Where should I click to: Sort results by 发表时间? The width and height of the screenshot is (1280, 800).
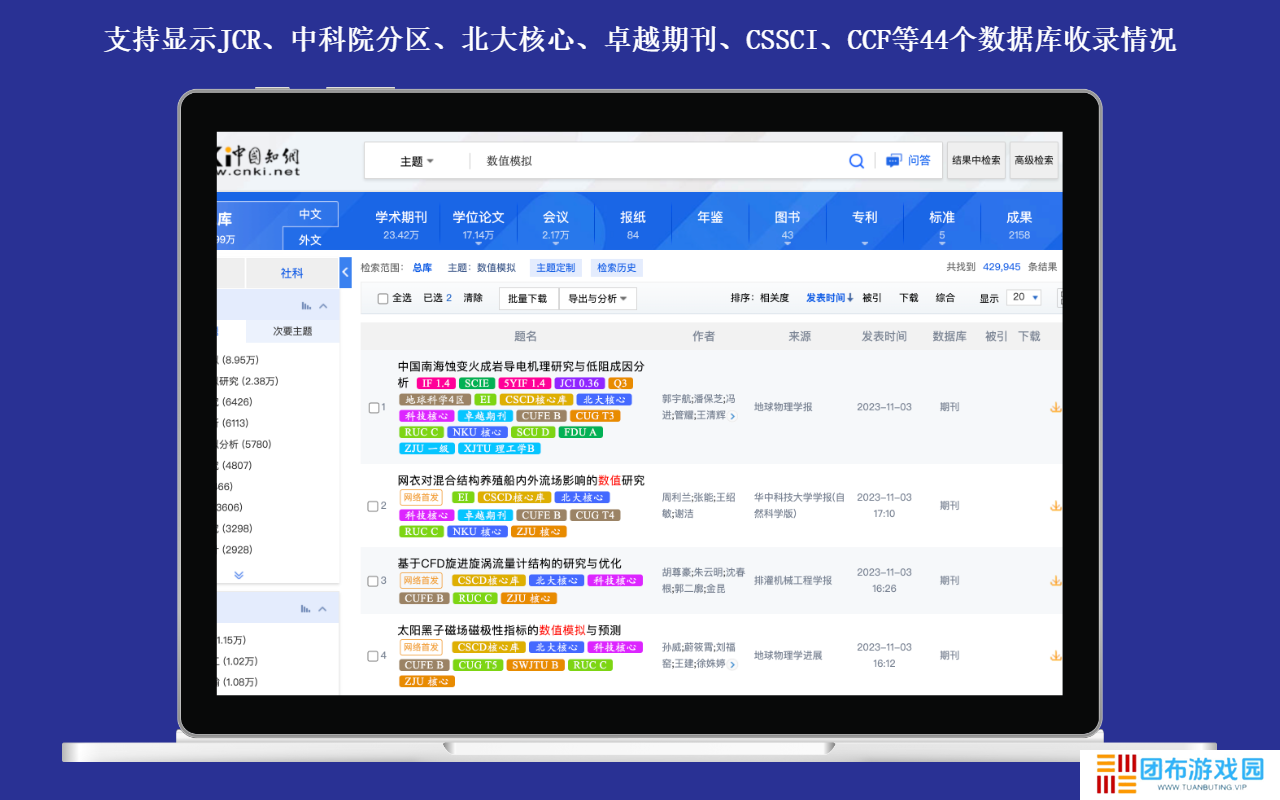pos(829,298)
